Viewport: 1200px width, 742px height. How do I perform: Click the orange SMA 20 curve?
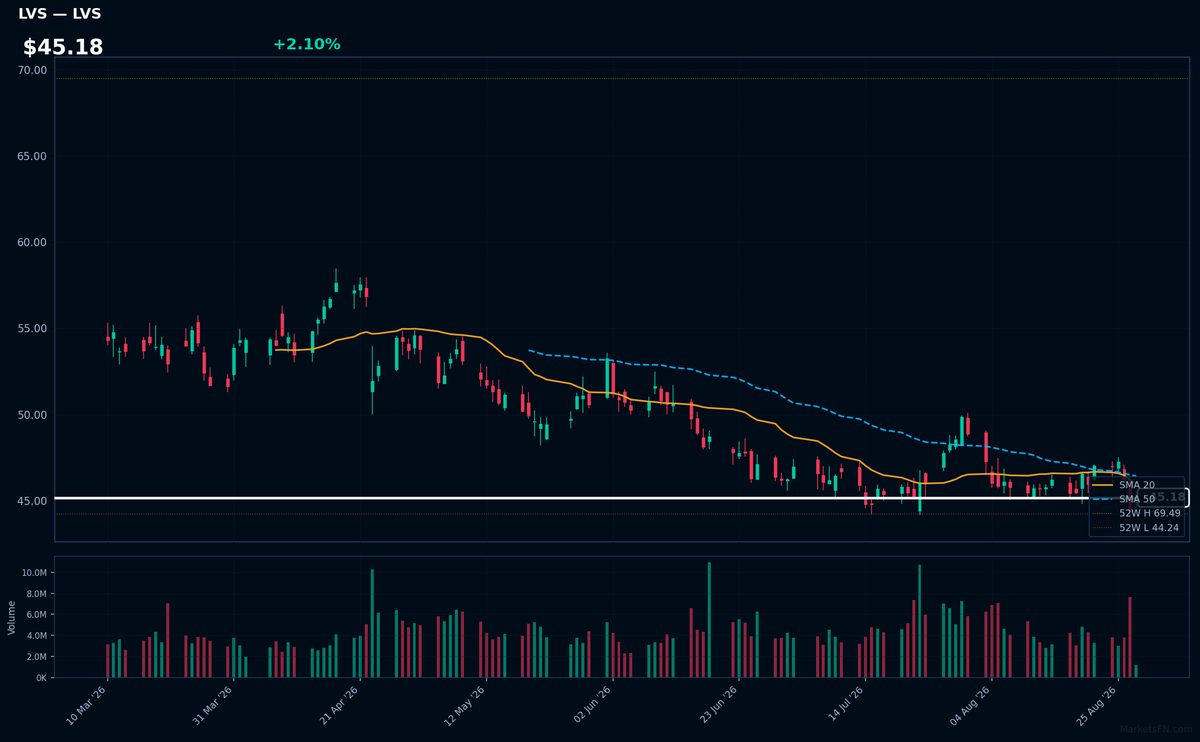point(700,408)
